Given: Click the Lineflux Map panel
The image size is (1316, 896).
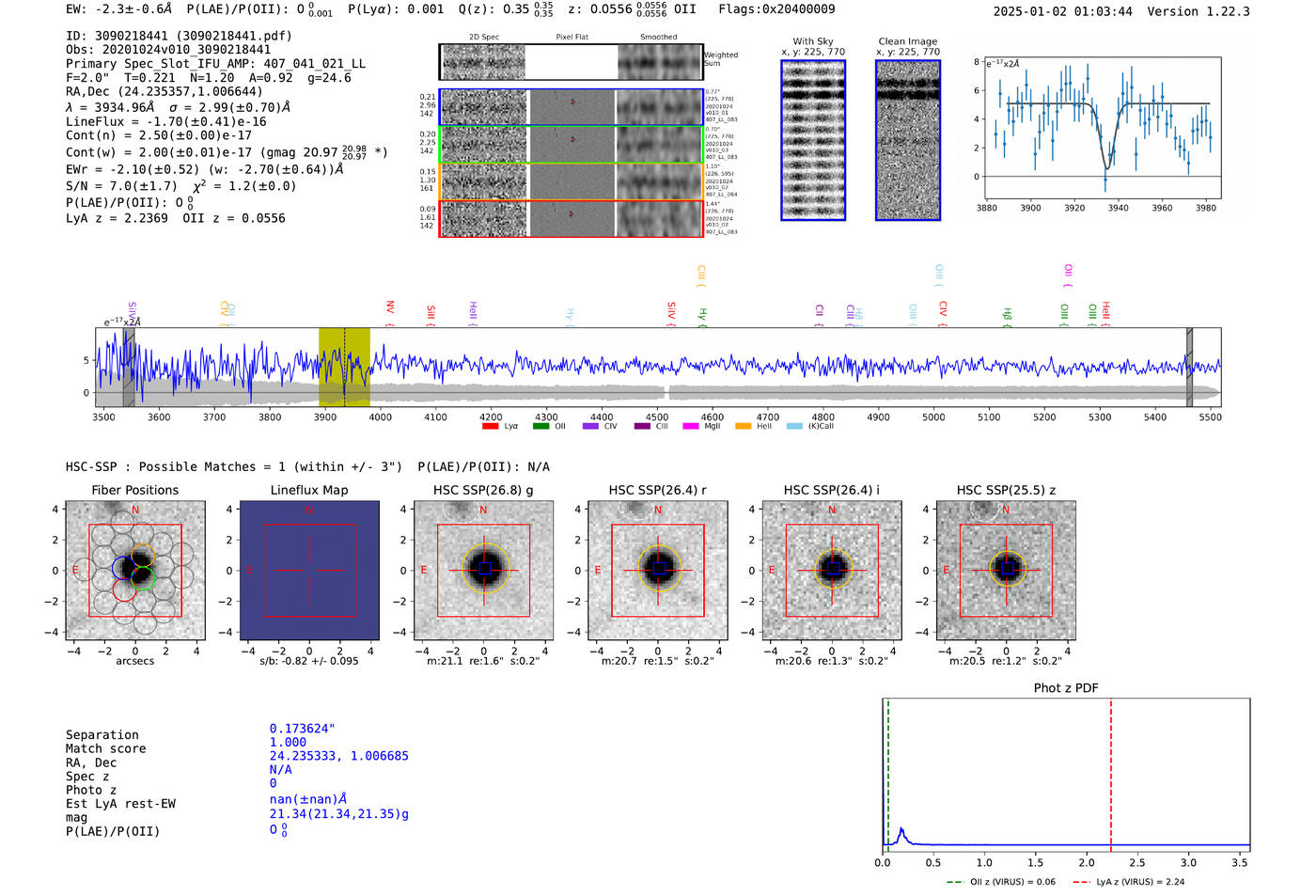Looking at the screenshot, I should [x=309, y=571].
